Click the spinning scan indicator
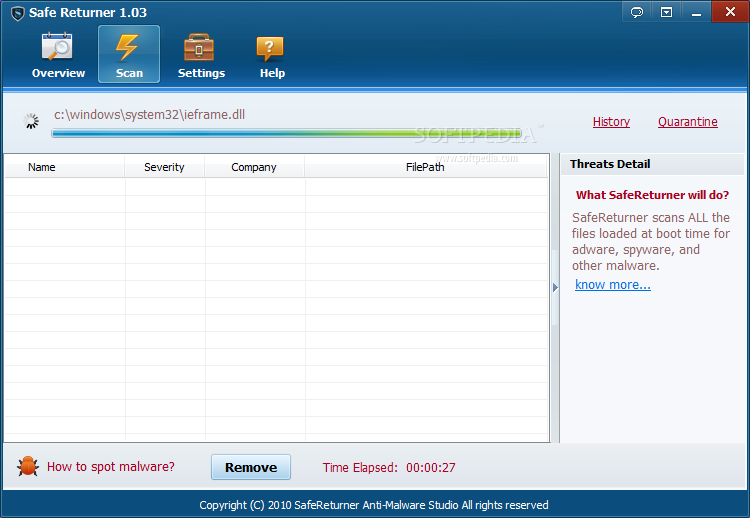The width and height of the screenshot is (750, 518). pos(31,121)
